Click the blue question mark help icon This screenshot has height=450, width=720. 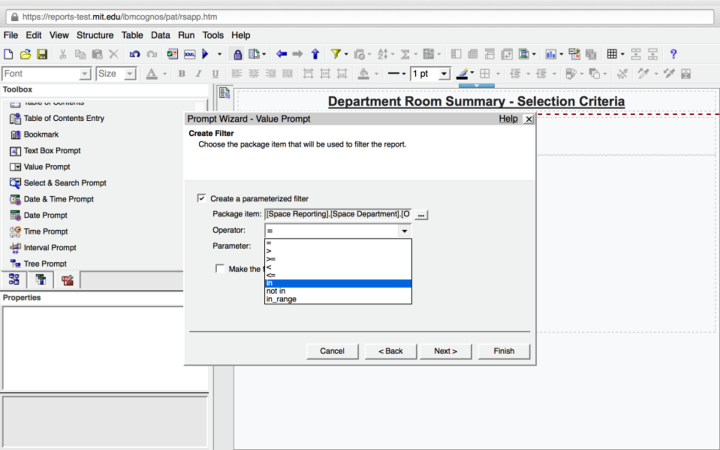point(673,54)
